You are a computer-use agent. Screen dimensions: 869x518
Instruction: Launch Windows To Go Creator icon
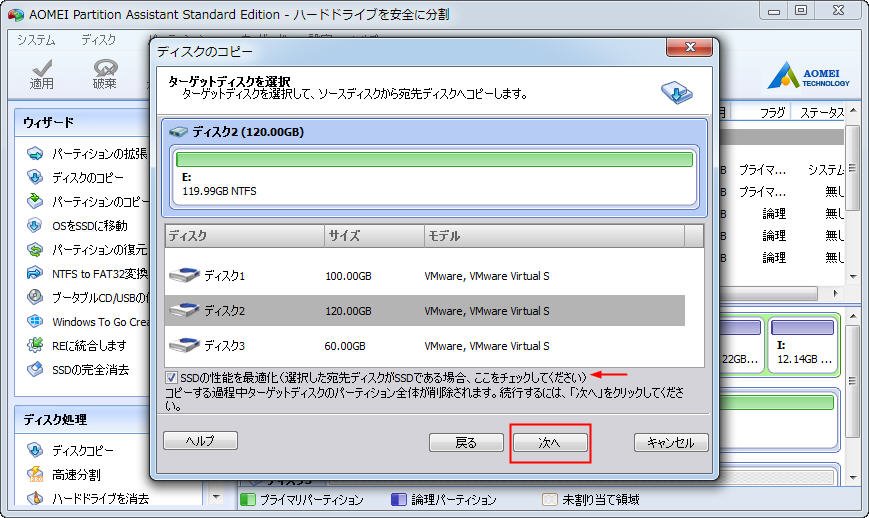tap(35, 321)
